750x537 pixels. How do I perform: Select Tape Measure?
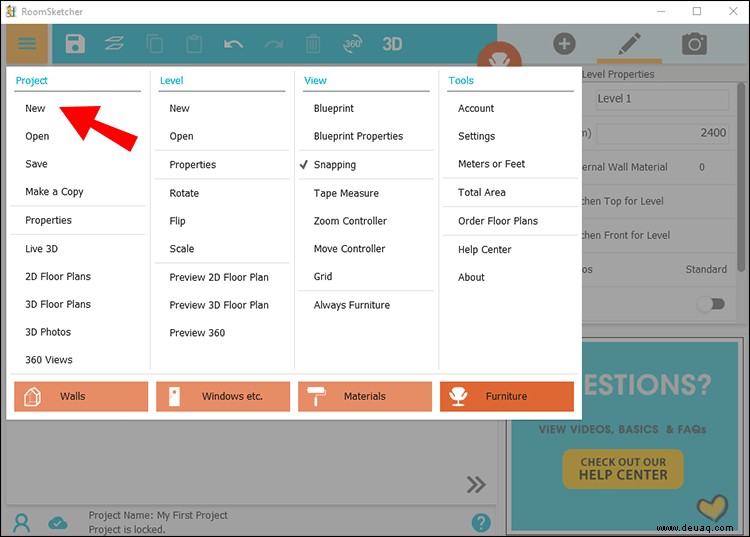346,193
